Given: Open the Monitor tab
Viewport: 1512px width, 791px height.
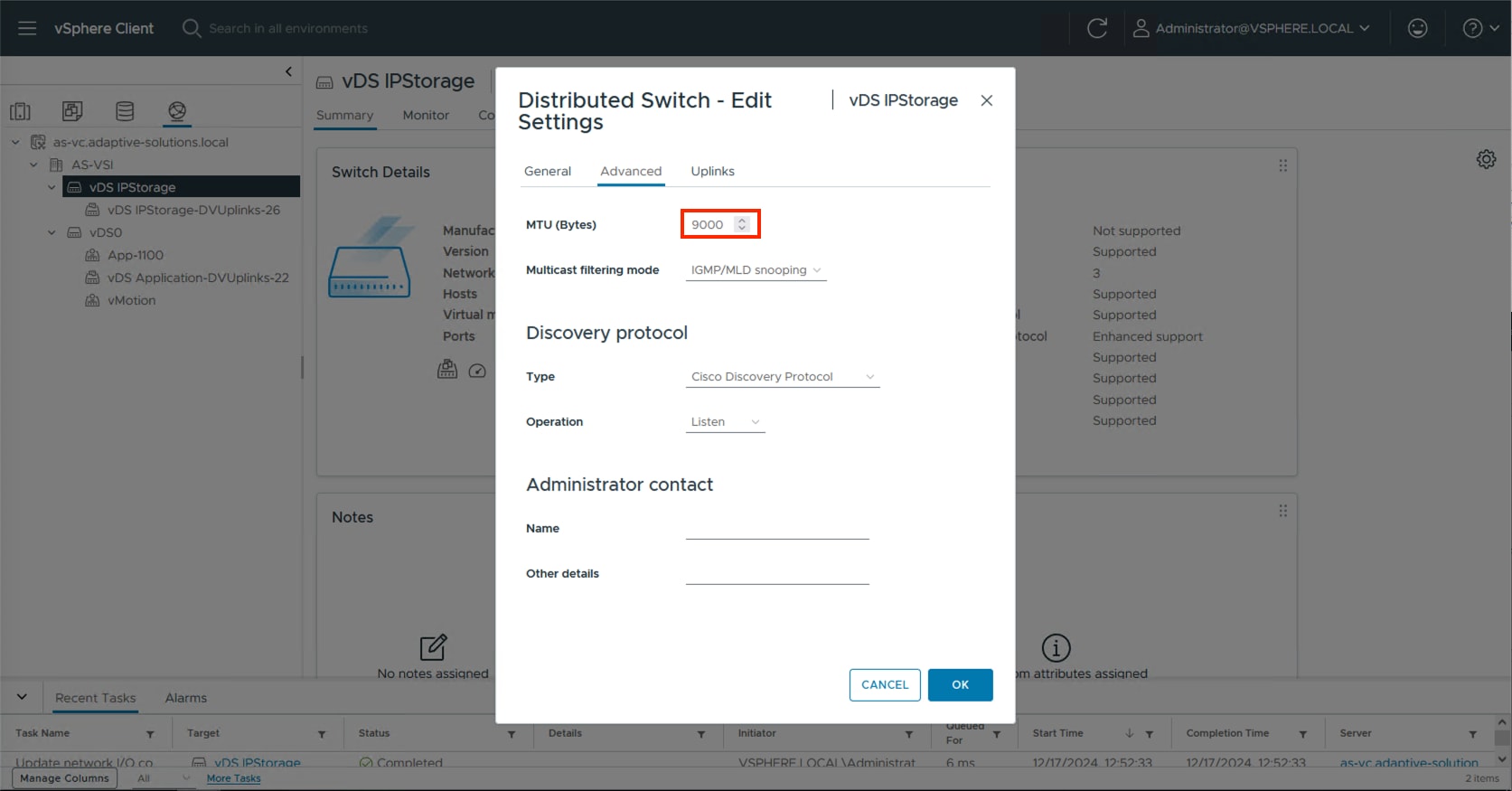Looking at the screenshot, I should point(426,116).
